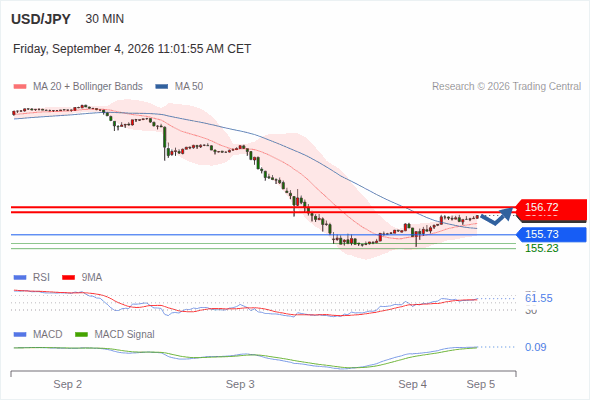Click the Sep 2 date axis label
Image resolution: width=590 pixels, height=400 pixels.
(x=68, y=384)
